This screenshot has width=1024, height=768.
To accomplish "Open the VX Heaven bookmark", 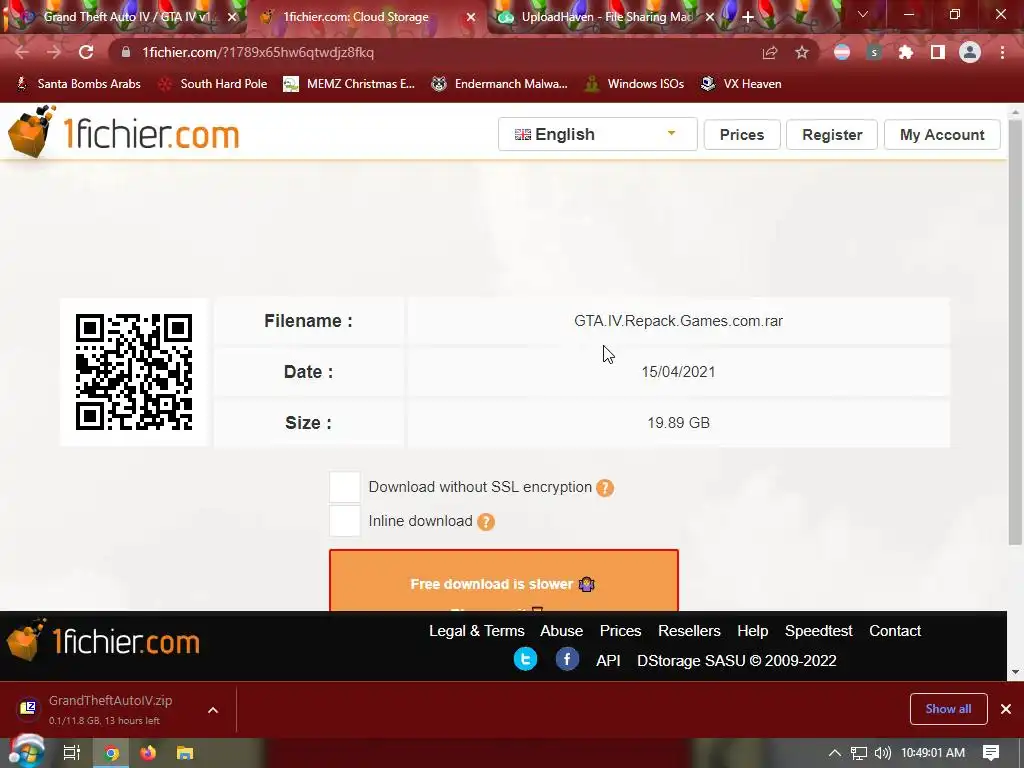I will tap(741, 84).
